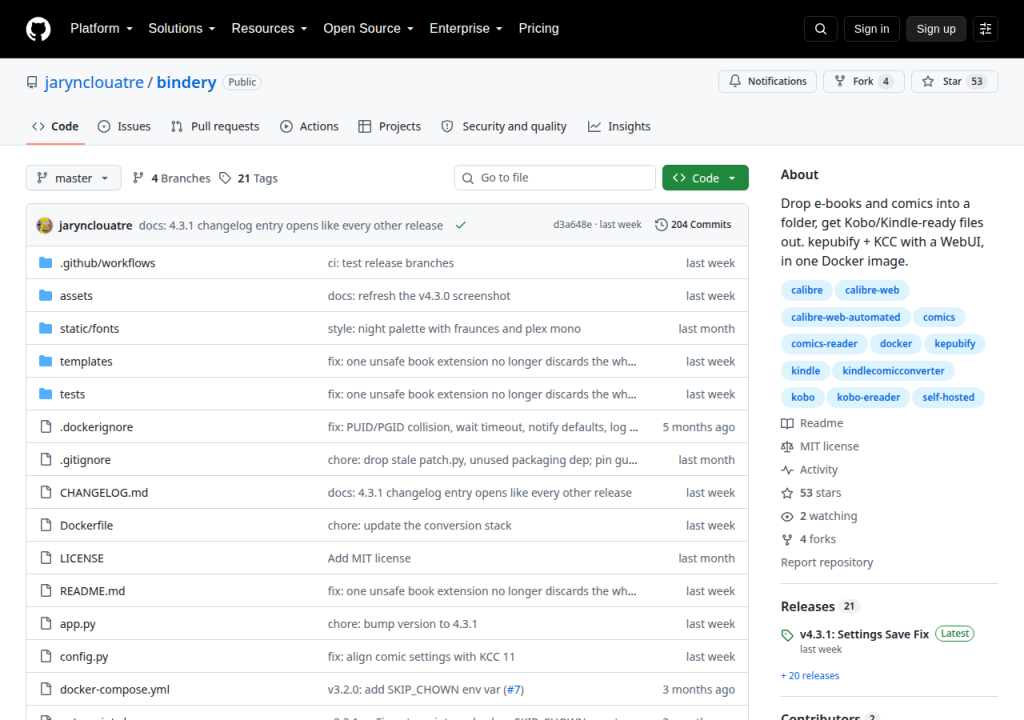Click the Sign up button
This screenshot has height=720, width=1024.
(x=936, y=29)
